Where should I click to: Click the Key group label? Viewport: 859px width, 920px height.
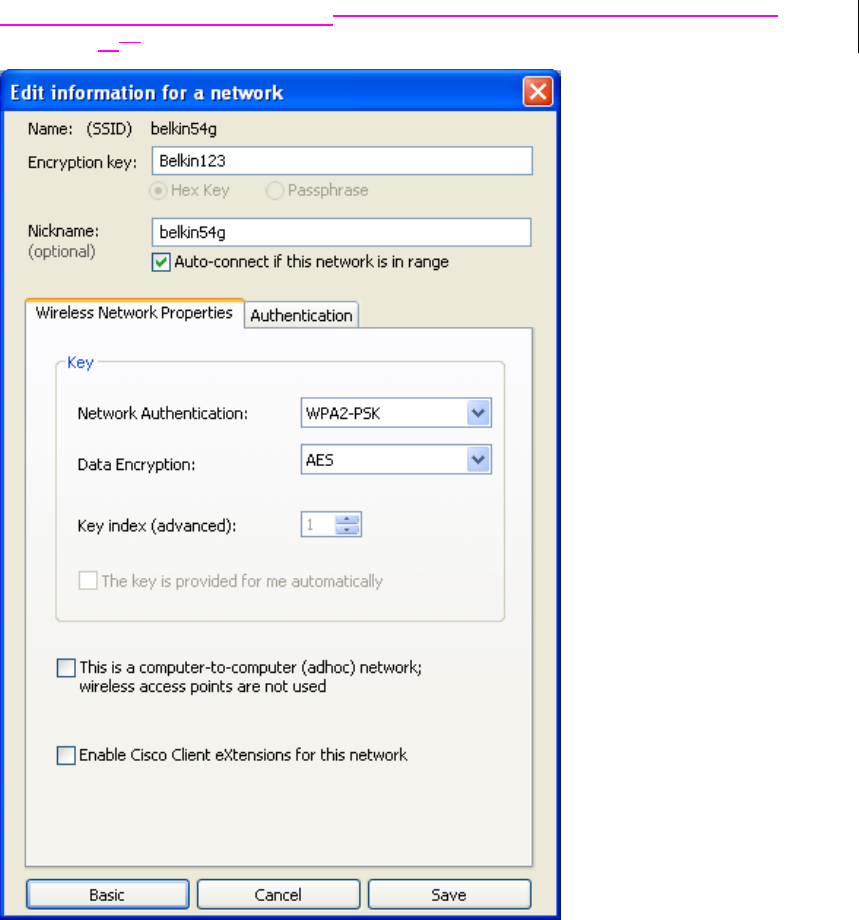(x=80, y=362)
